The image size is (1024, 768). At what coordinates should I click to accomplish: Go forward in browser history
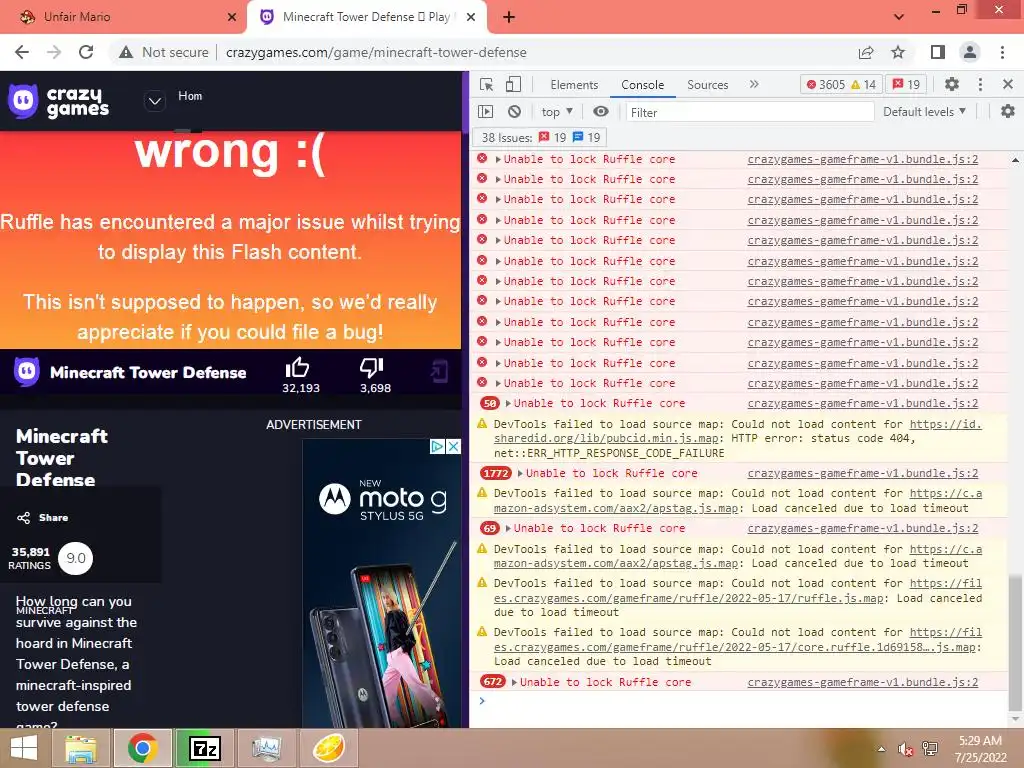click(54, 52)
